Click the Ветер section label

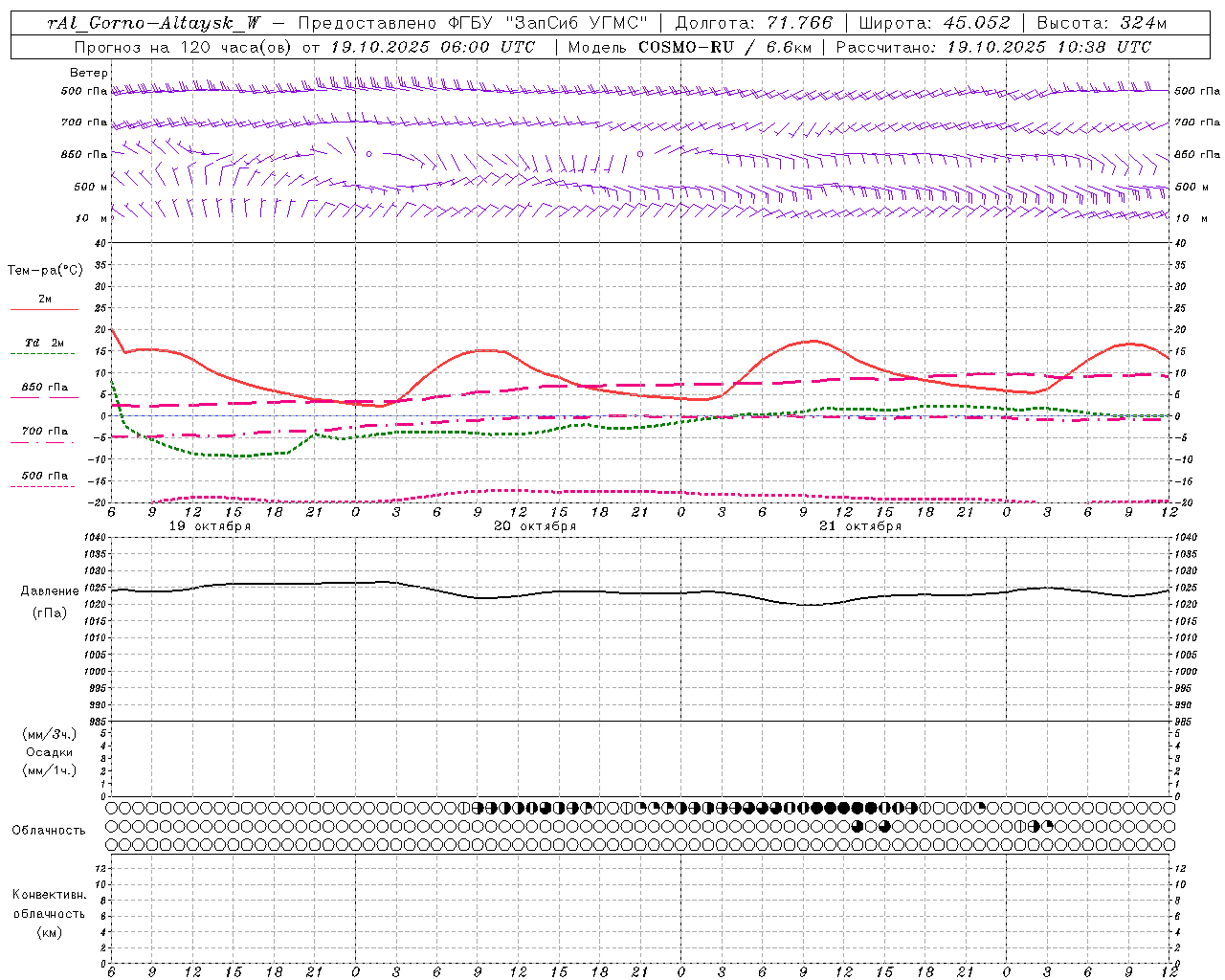point(89,73)
